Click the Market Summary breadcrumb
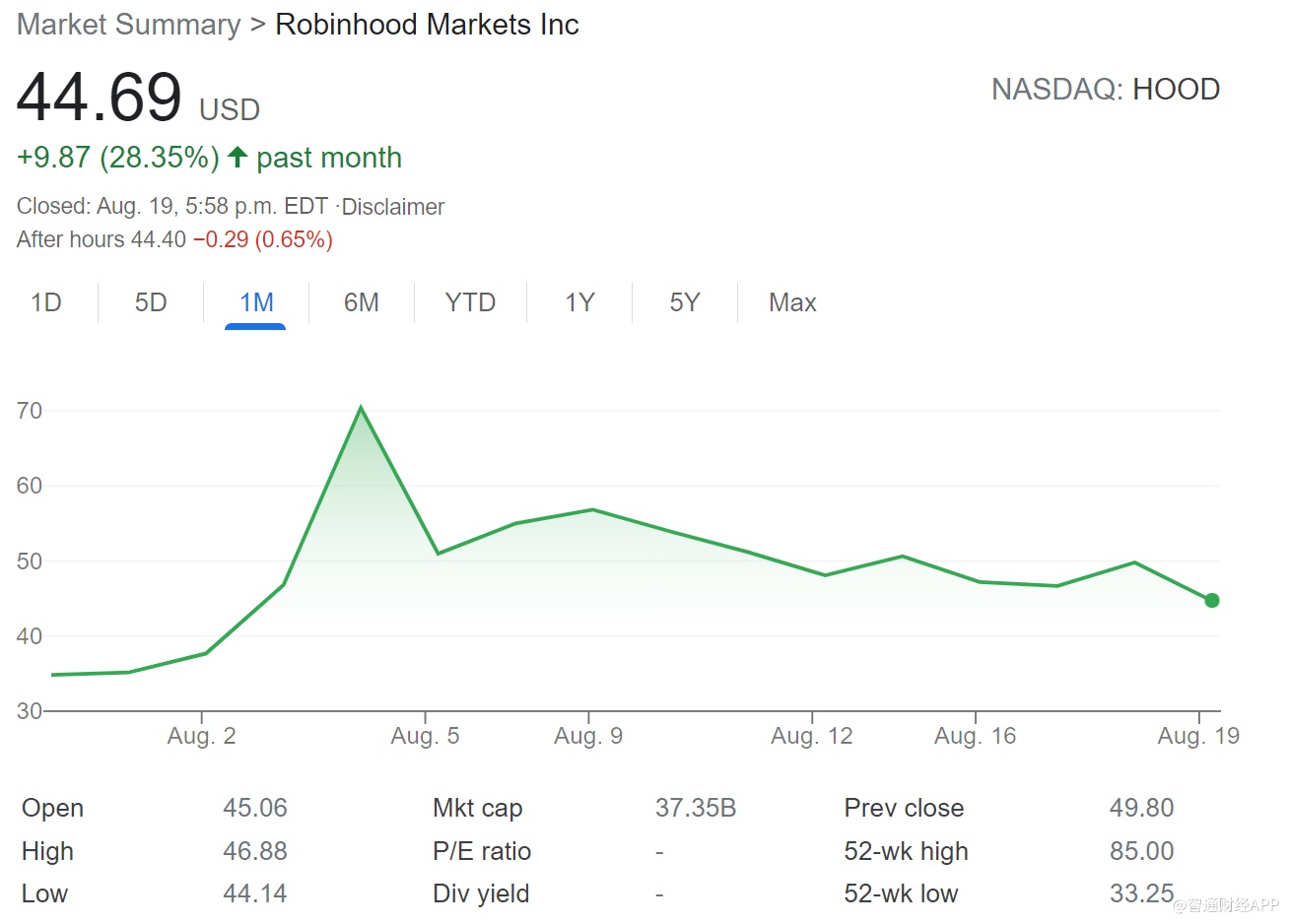 (x=128, y=25)
